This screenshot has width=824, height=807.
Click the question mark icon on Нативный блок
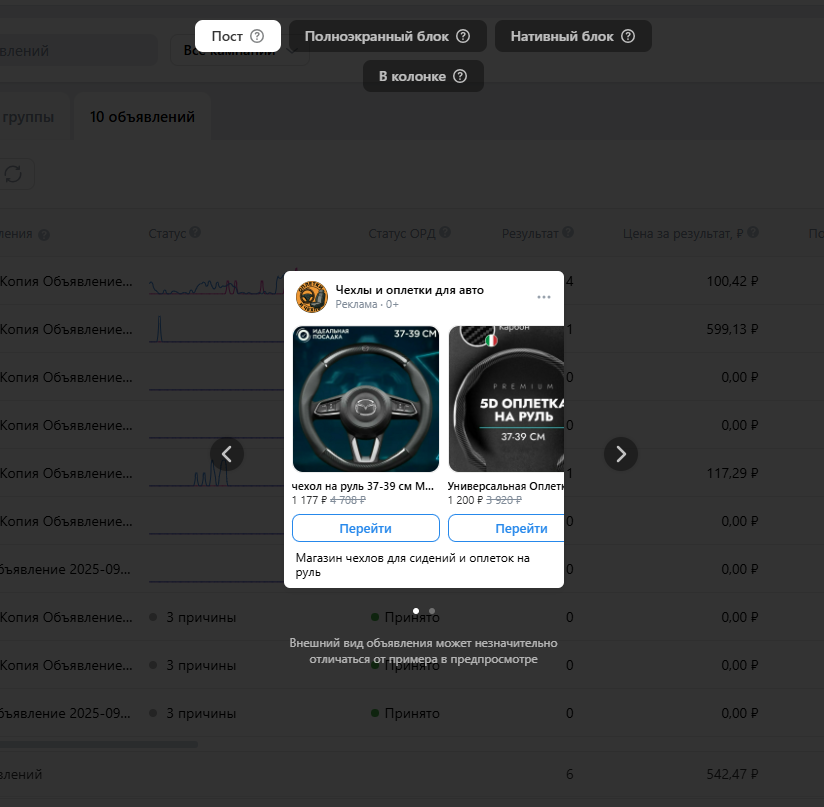(628, 36)
